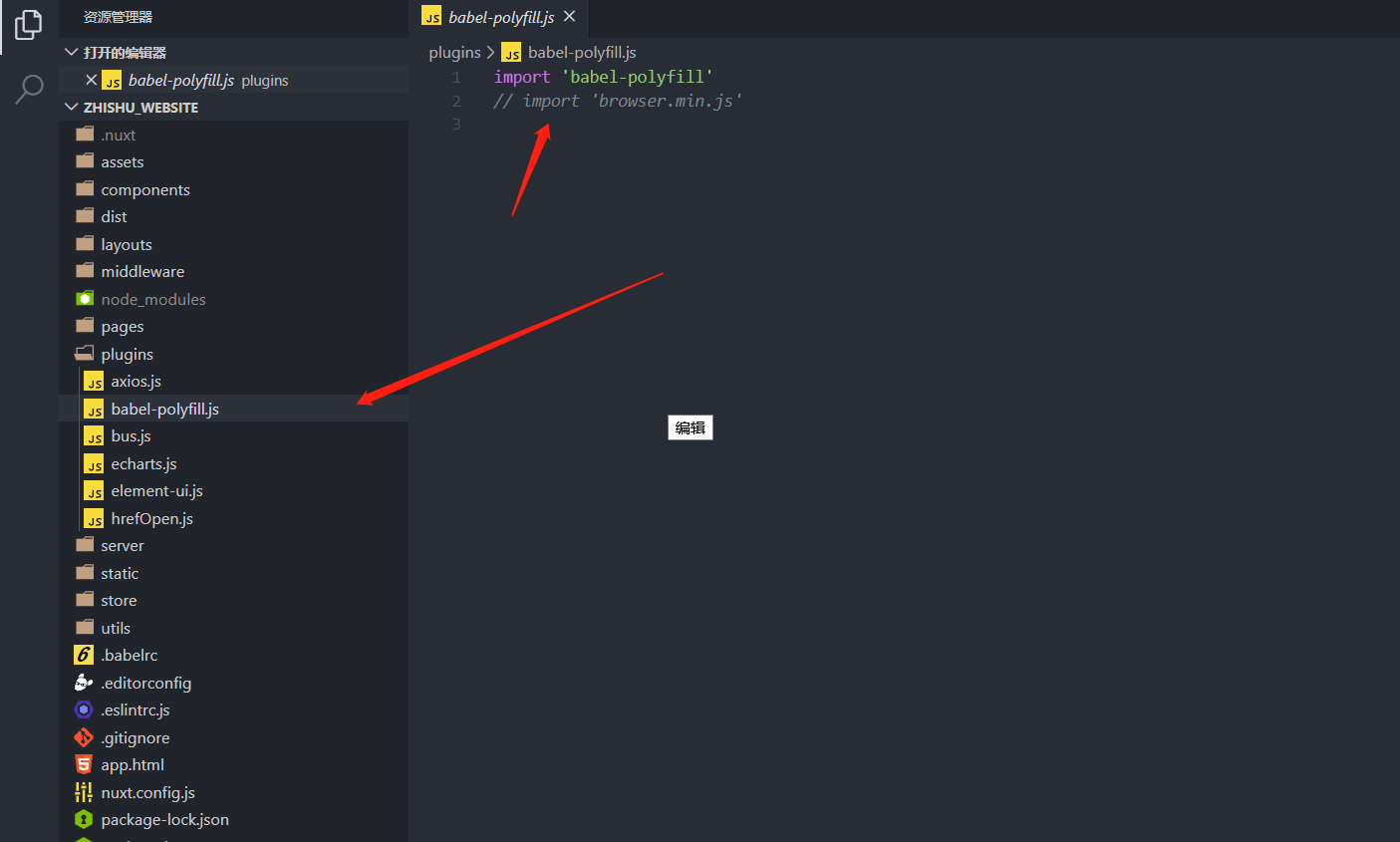Open element-ui.js file

233,490
